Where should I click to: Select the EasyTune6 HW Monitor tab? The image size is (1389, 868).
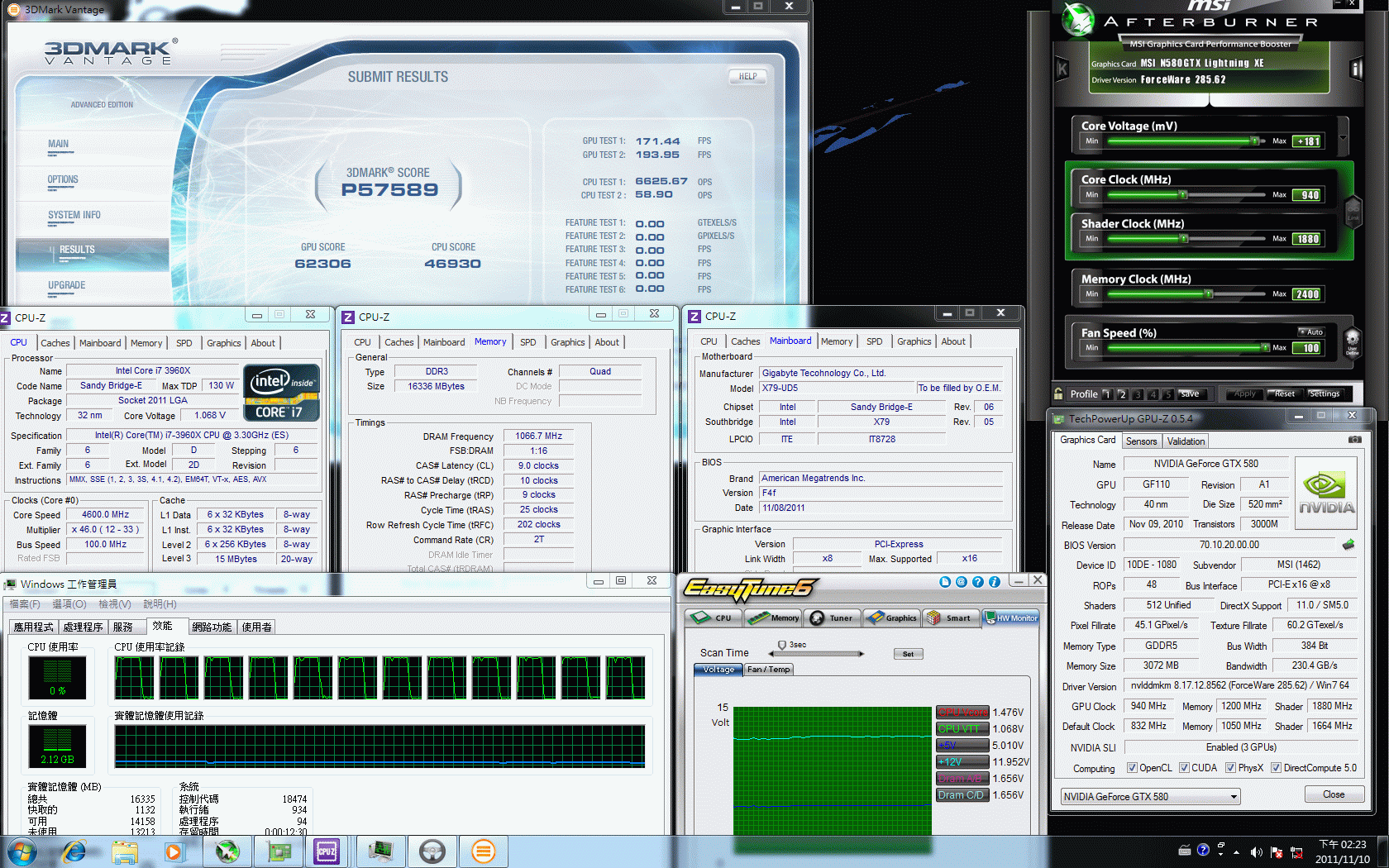point(1010,618)
